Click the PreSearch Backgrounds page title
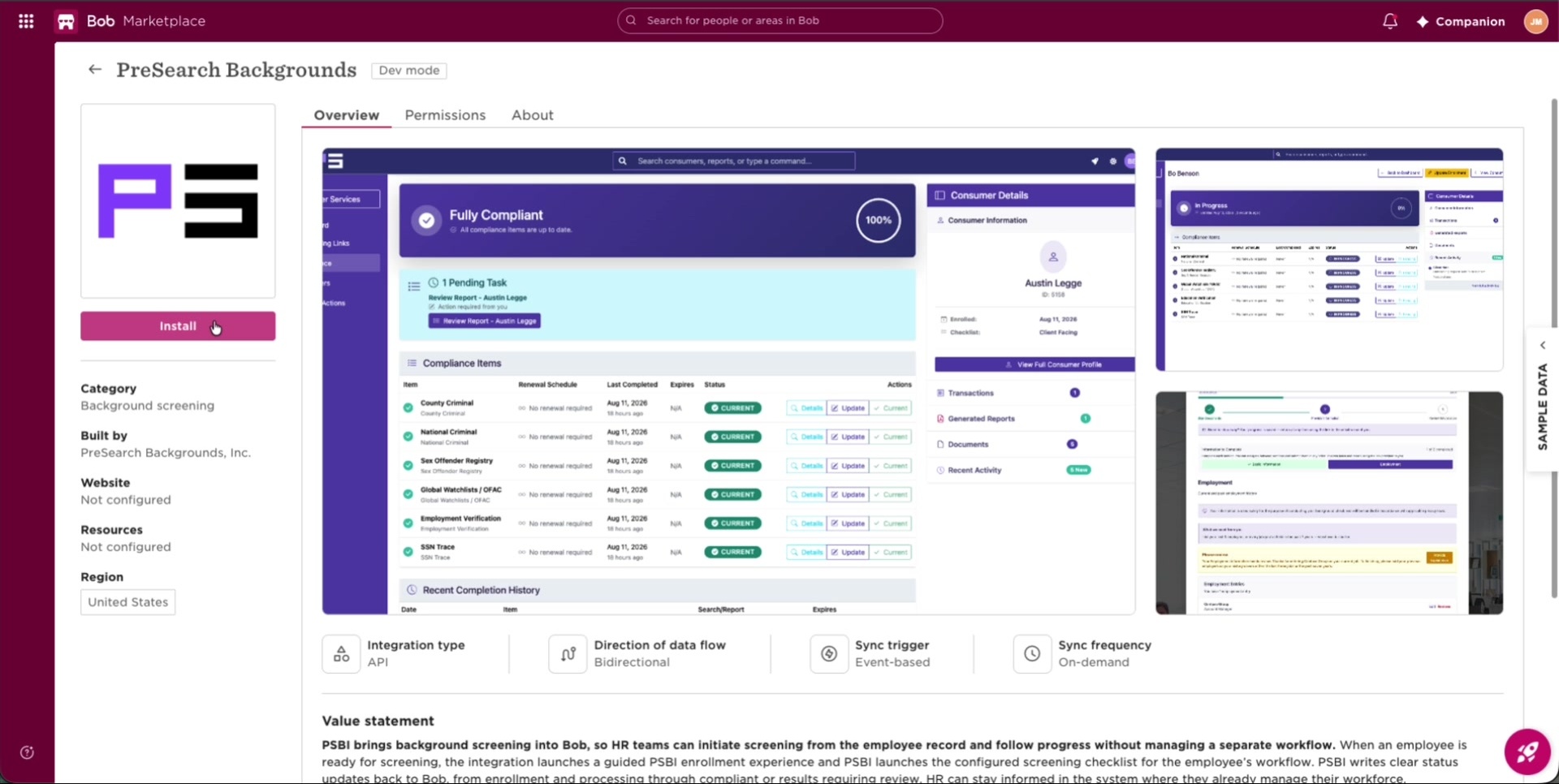Image resolution: width=1559 pixels, height=784 pixels. click(236, 70)
